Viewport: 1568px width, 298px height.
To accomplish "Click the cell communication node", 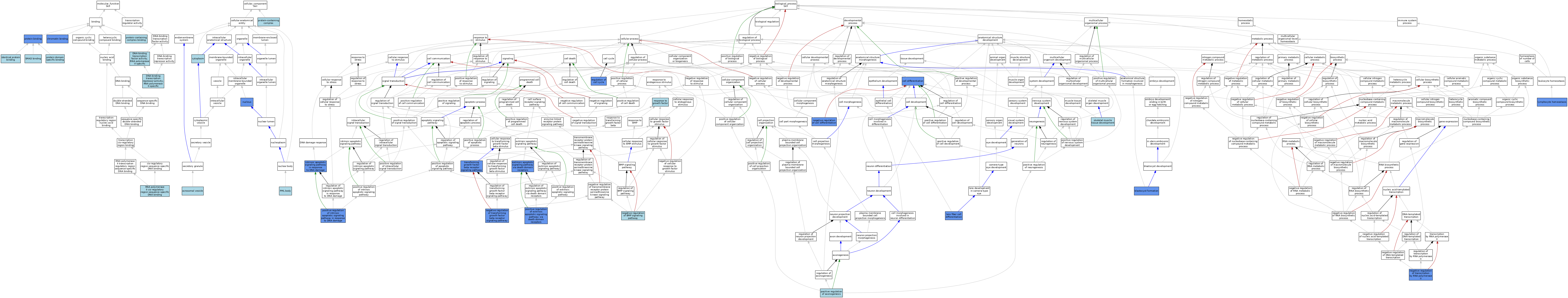I will [x=438, y=59].
